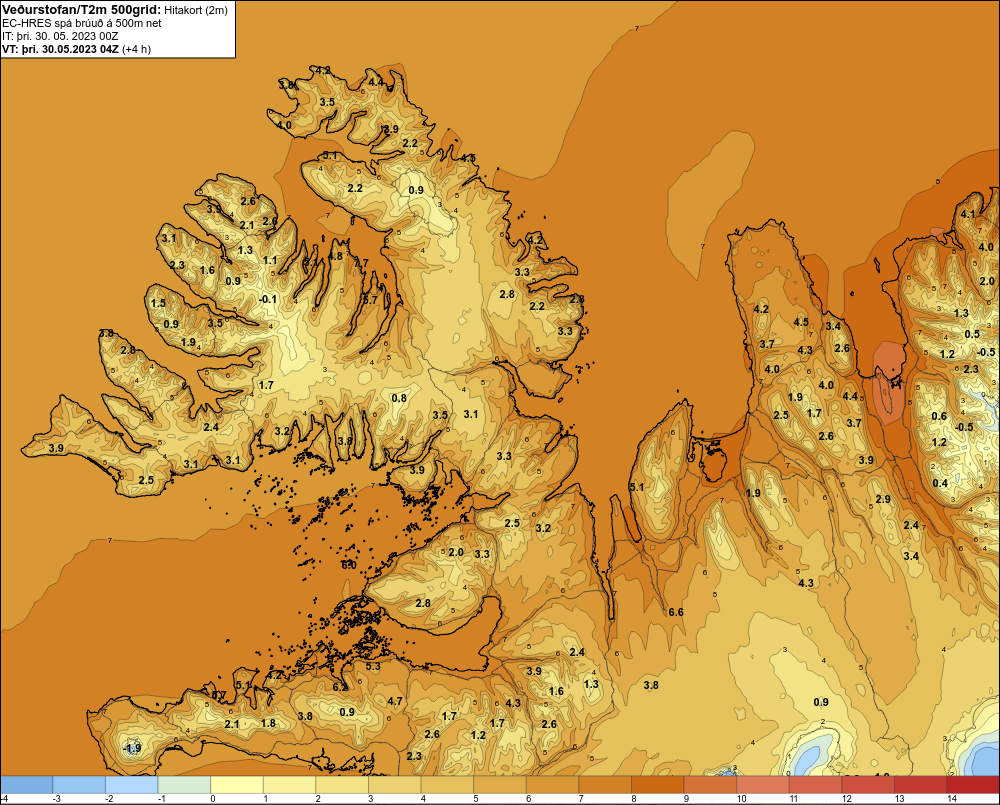This screenshot has height=805, width=1000.
Task: Select the 11 to 12 legend swatch
Action: click(815, 785)
